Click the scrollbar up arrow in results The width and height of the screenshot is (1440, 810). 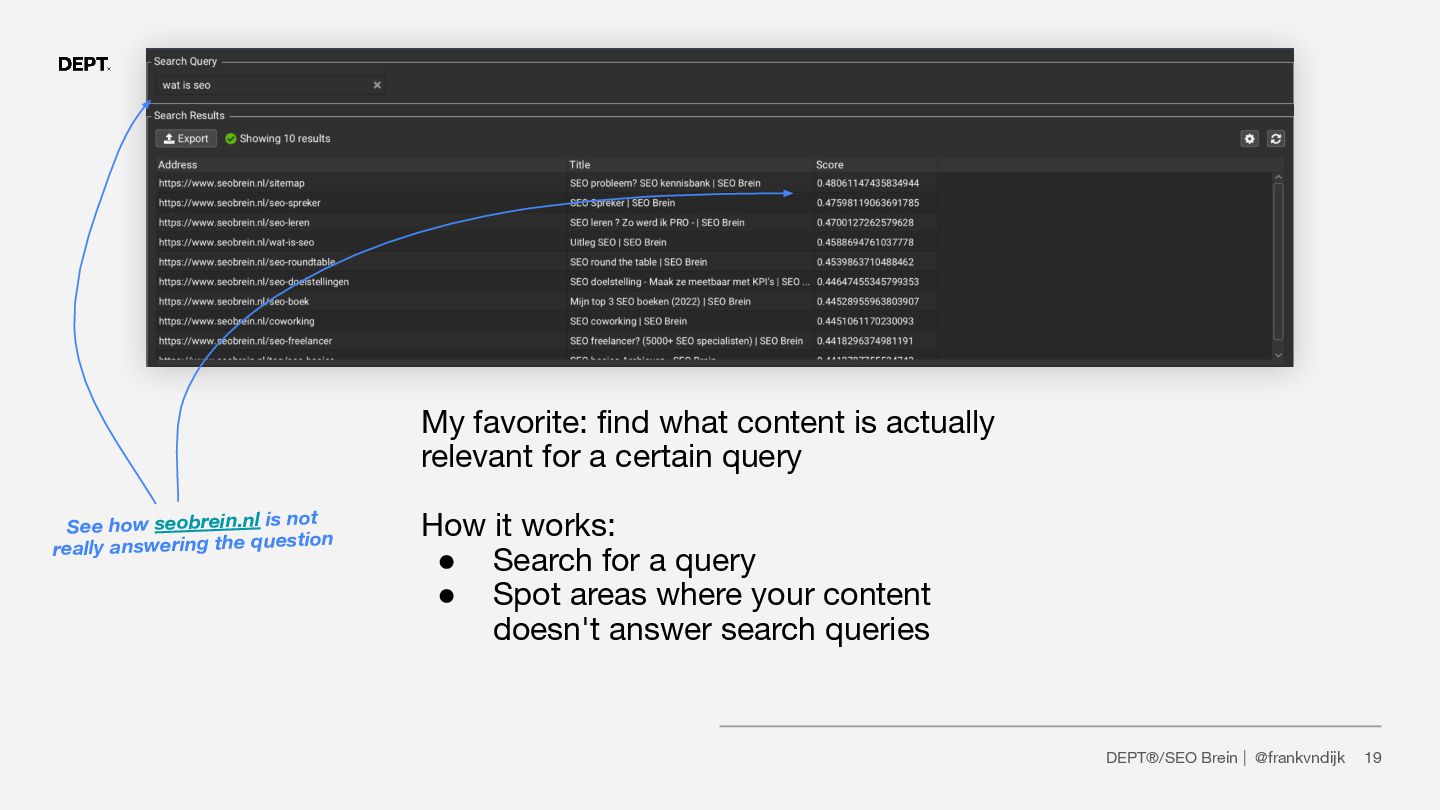pos(1277,178)
